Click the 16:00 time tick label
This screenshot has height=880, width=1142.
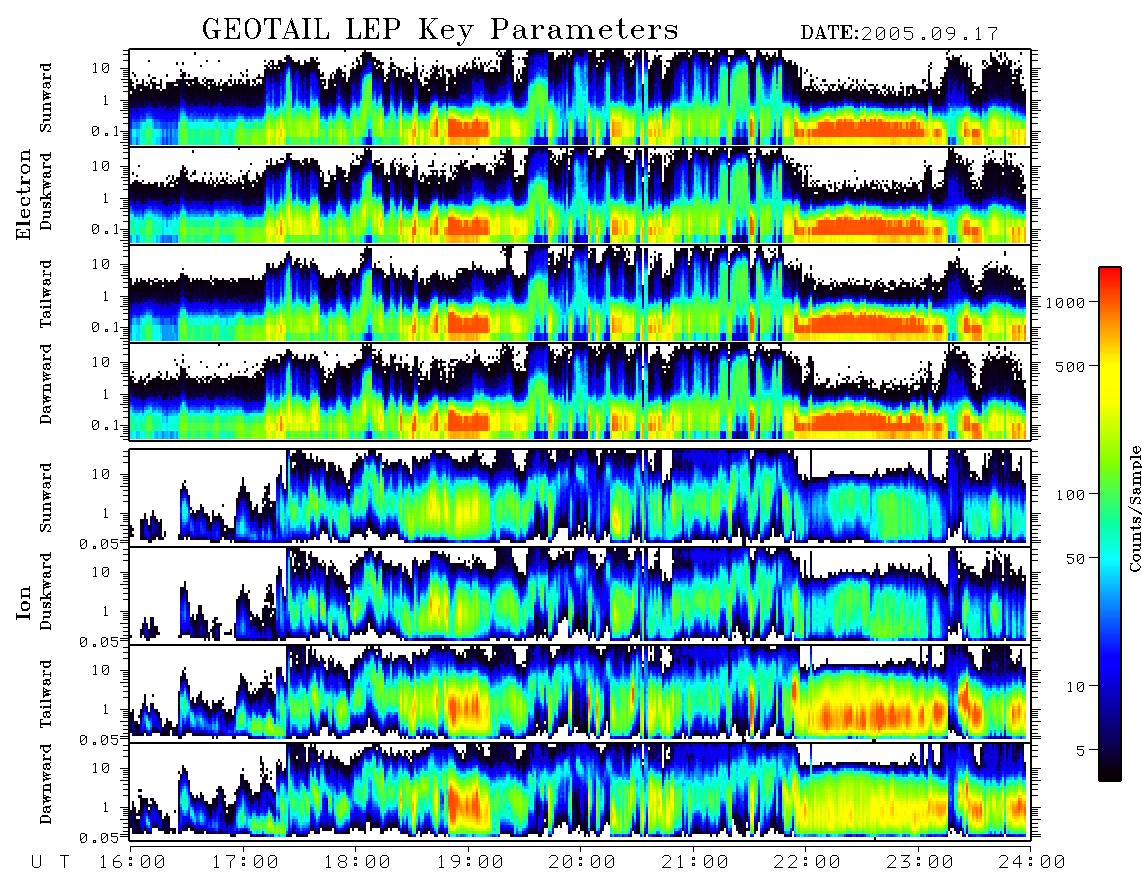point(134,862)
